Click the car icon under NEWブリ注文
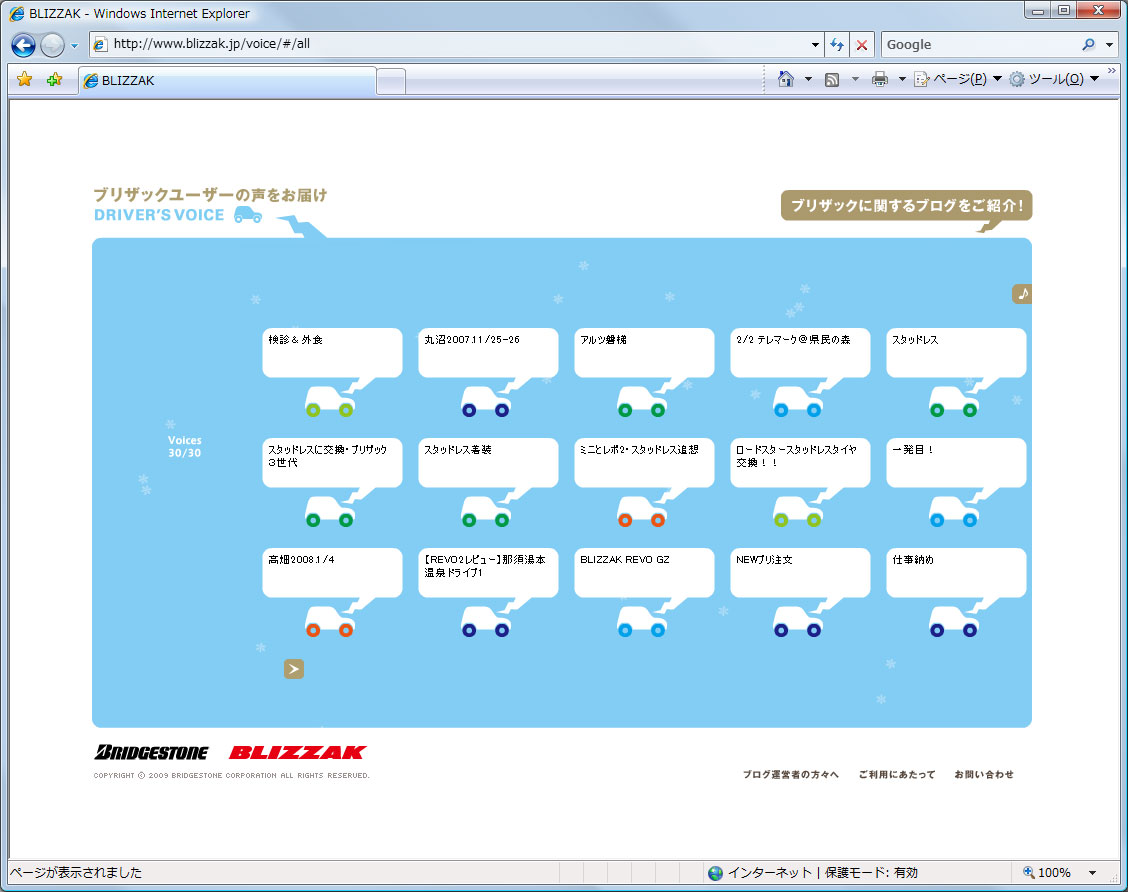Viewport: 1128px width, 892px height. (798, 622)
